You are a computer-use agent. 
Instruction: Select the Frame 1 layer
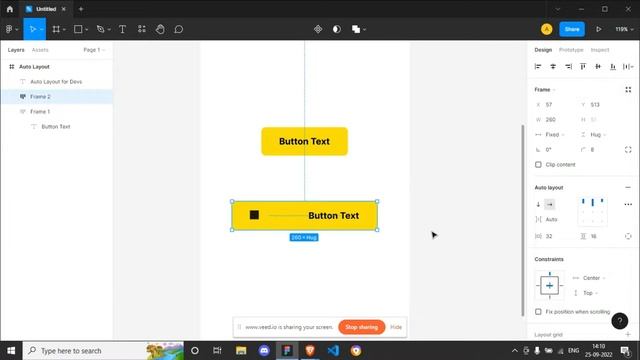point(57,112)
